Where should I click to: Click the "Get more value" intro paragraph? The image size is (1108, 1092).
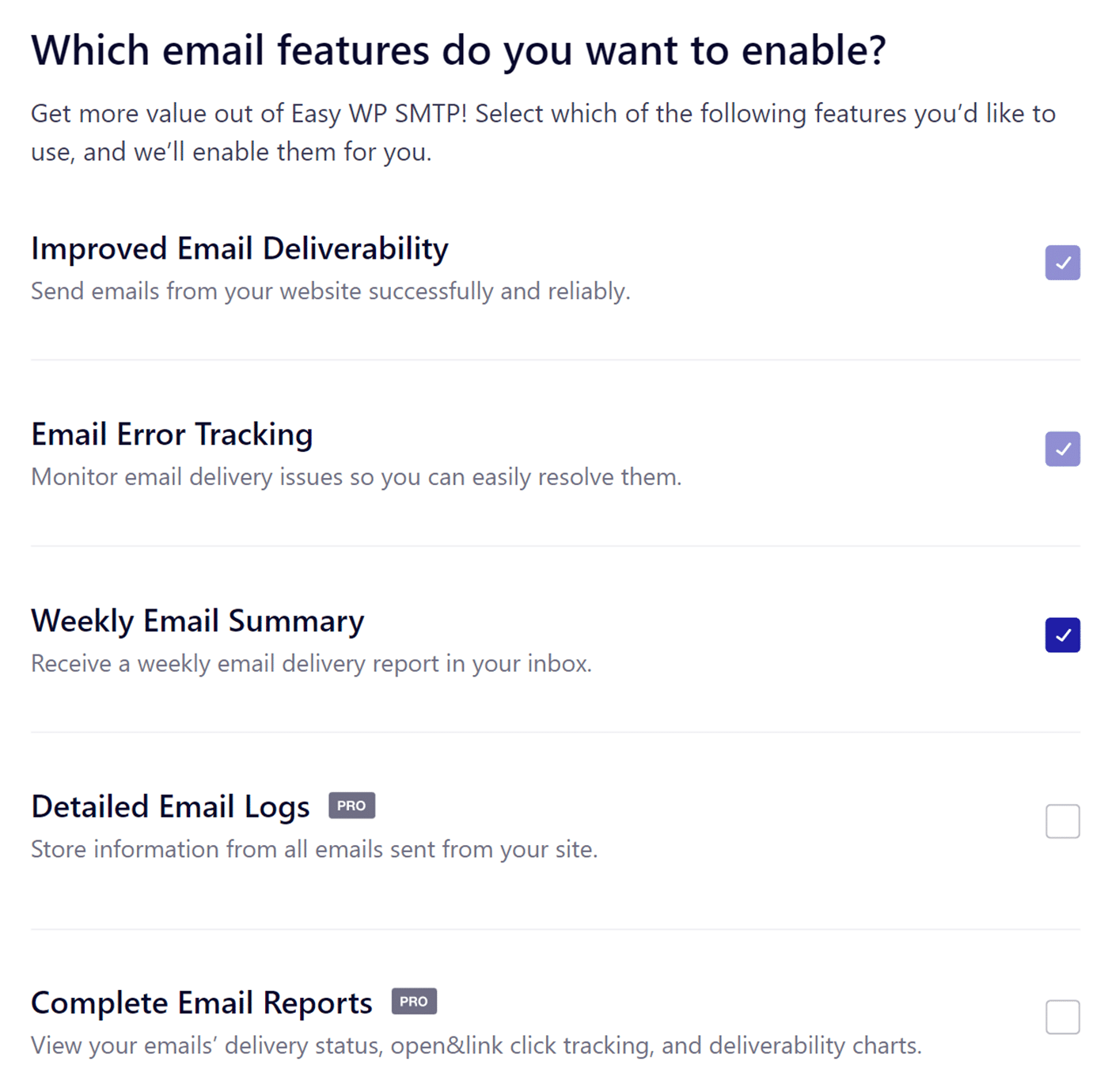543,132
